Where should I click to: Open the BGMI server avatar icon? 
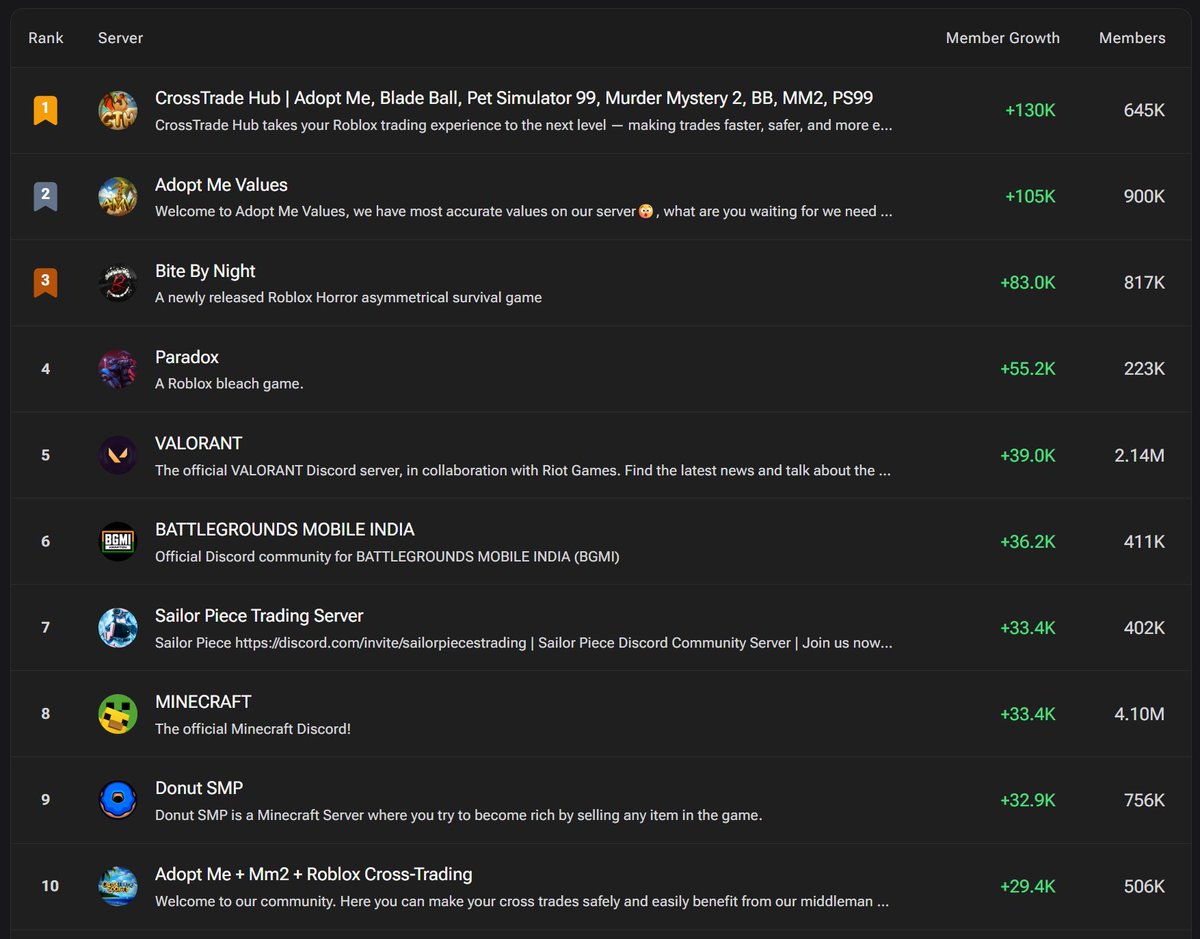click(x=118, y=541)
